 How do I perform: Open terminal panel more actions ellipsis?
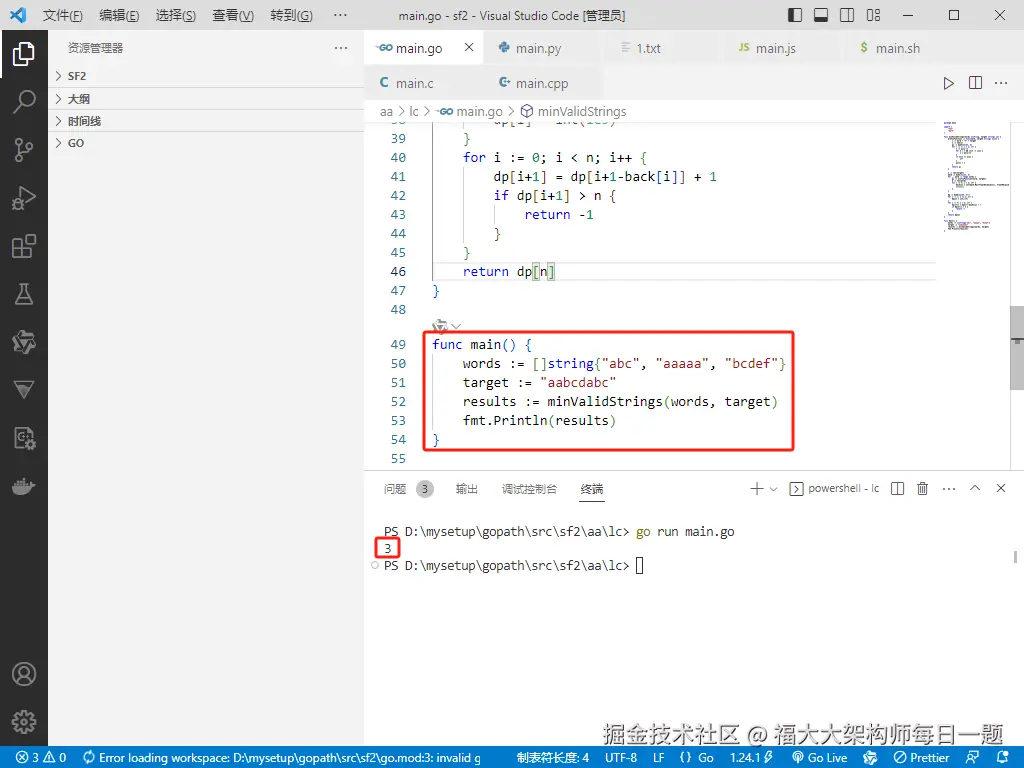pos(949,488)
